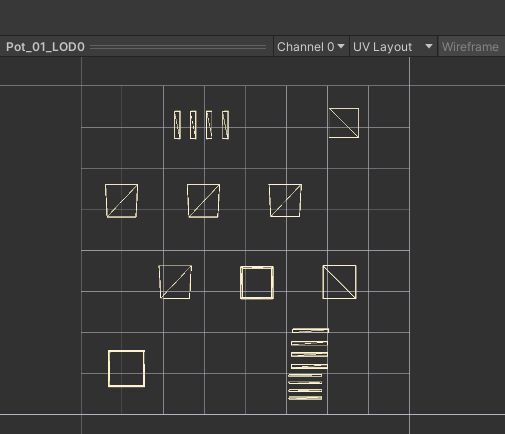Select the second vertical strip UV island

[x=193, y=125]
